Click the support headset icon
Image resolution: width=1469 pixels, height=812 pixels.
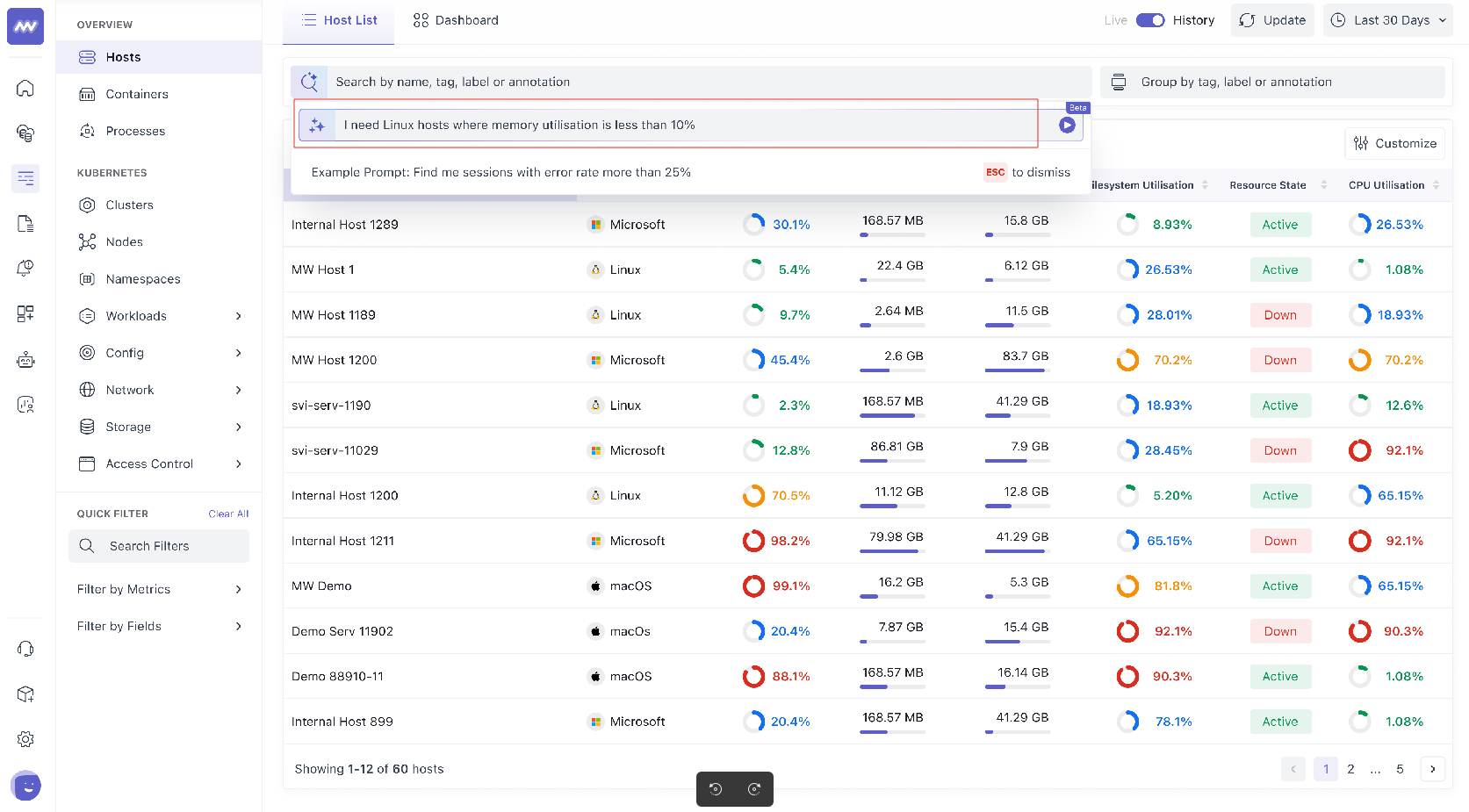click(x=25, y=649)
